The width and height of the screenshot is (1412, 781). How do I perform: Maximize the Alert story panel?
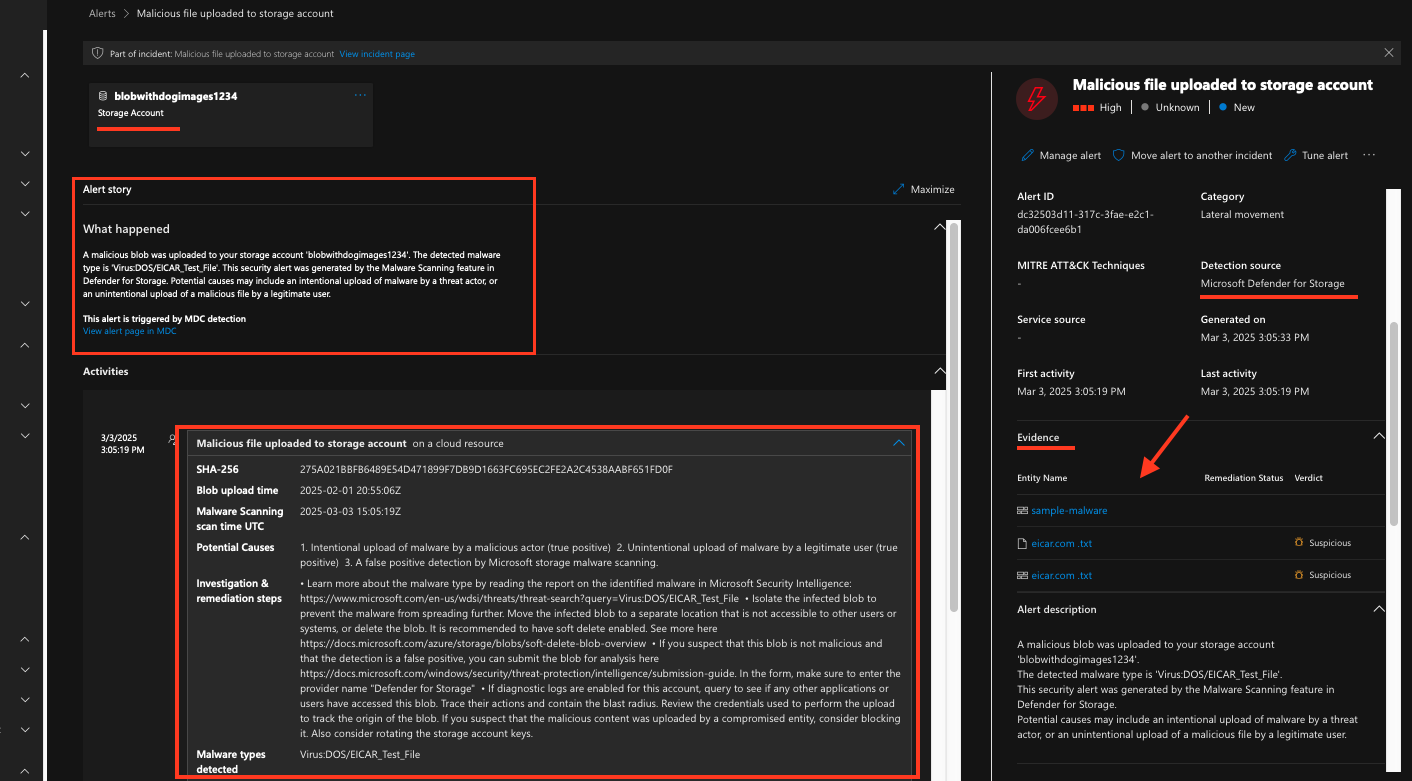click(x=922, y=189)
